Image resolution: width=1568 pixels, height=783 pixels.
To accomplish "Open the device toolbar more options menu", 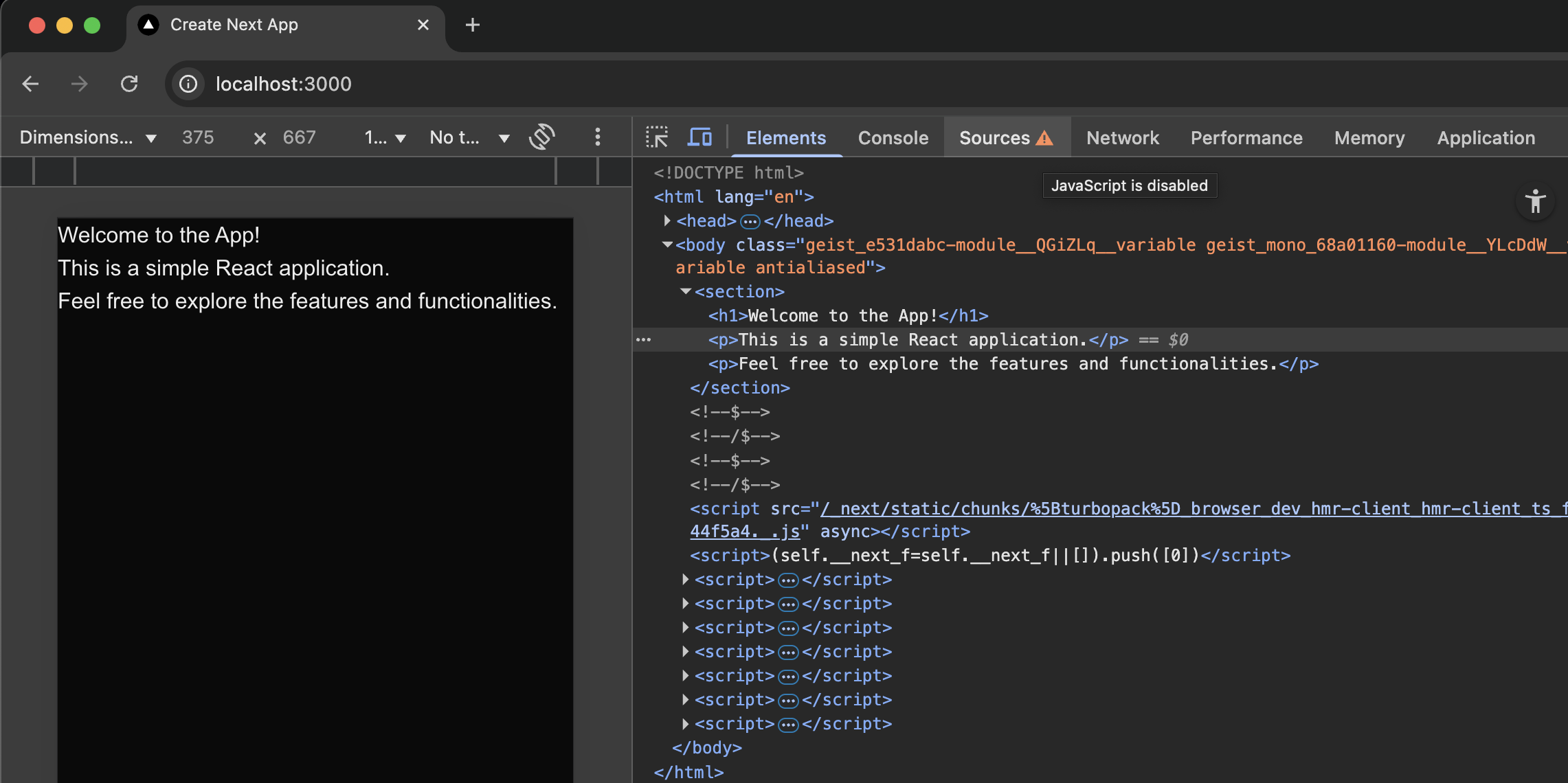I will click(x=597, y=137).
